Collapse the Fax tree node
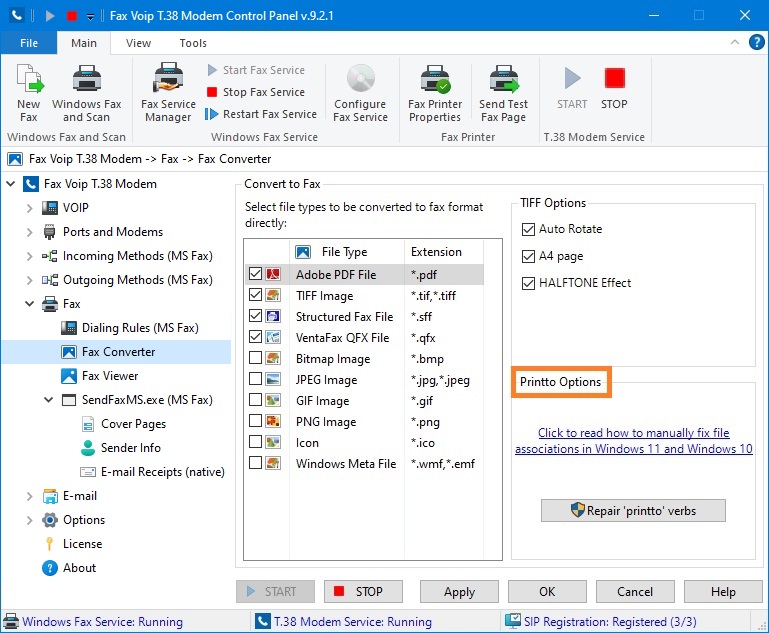This screenshot has height=633, width=769. [x=29, y=304]
